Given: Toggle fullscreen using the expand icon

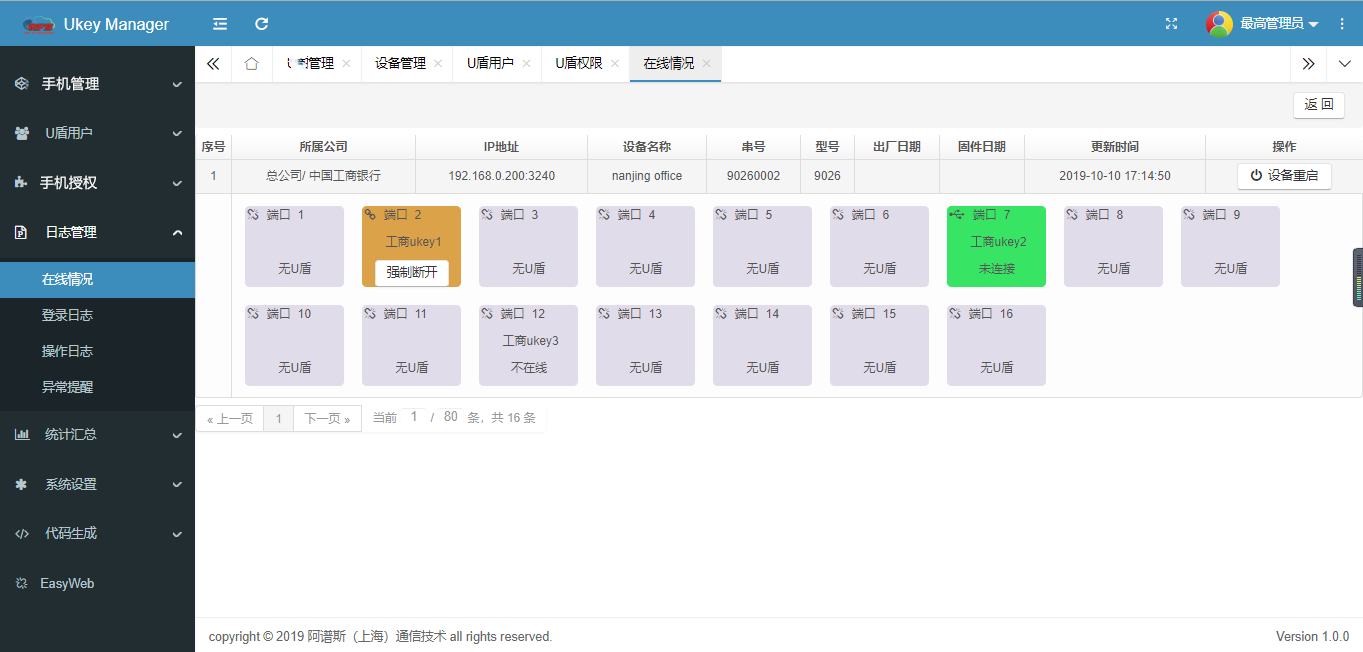Looking at the screenshot, I should [x=1172, y=24].
